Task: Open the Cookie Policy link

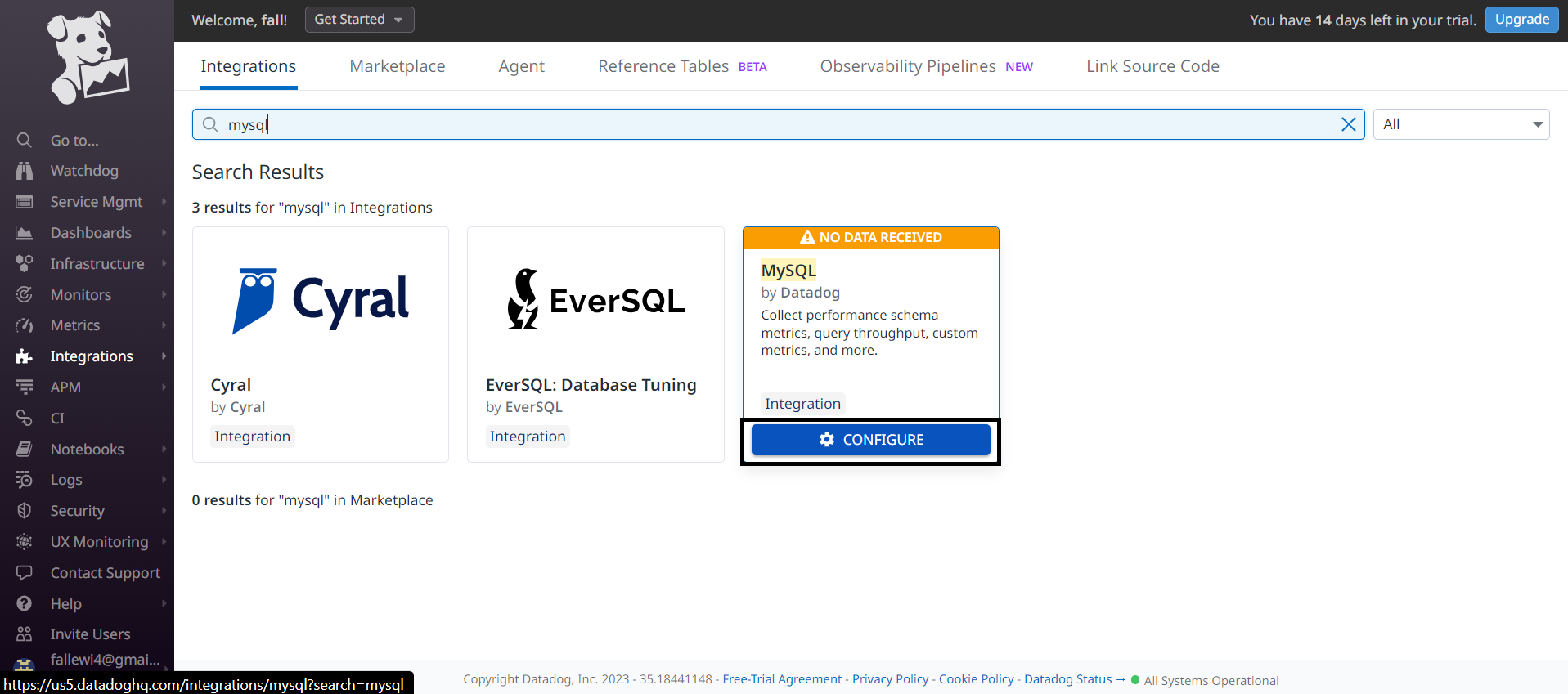Action: click(x=977, y=679)
